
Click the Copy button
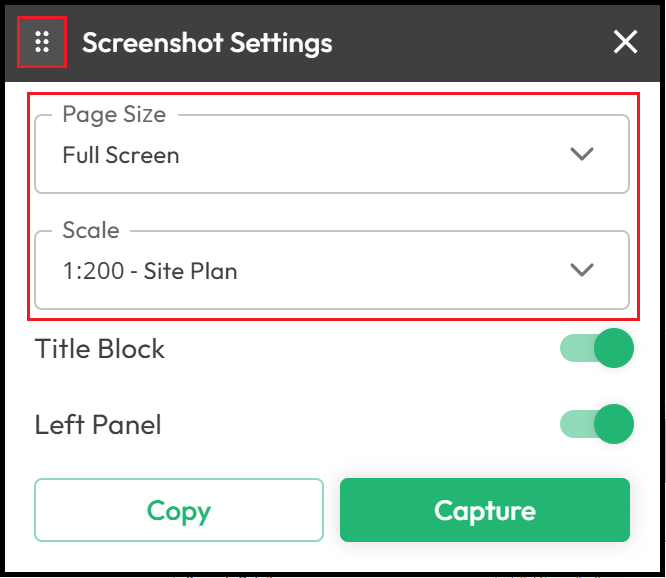click(x=179, y=510)
